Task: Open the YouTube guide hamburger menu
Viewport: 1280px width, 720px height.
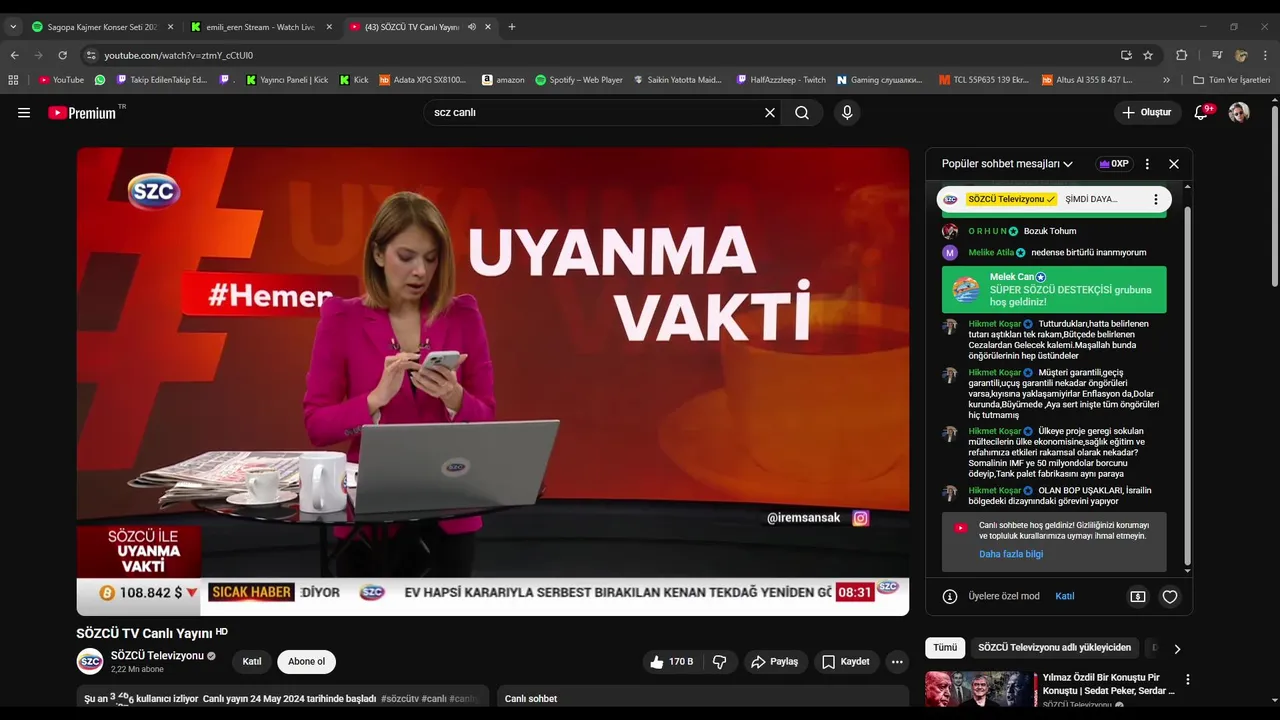Action: pyautogui.click(x=24, y=113)
